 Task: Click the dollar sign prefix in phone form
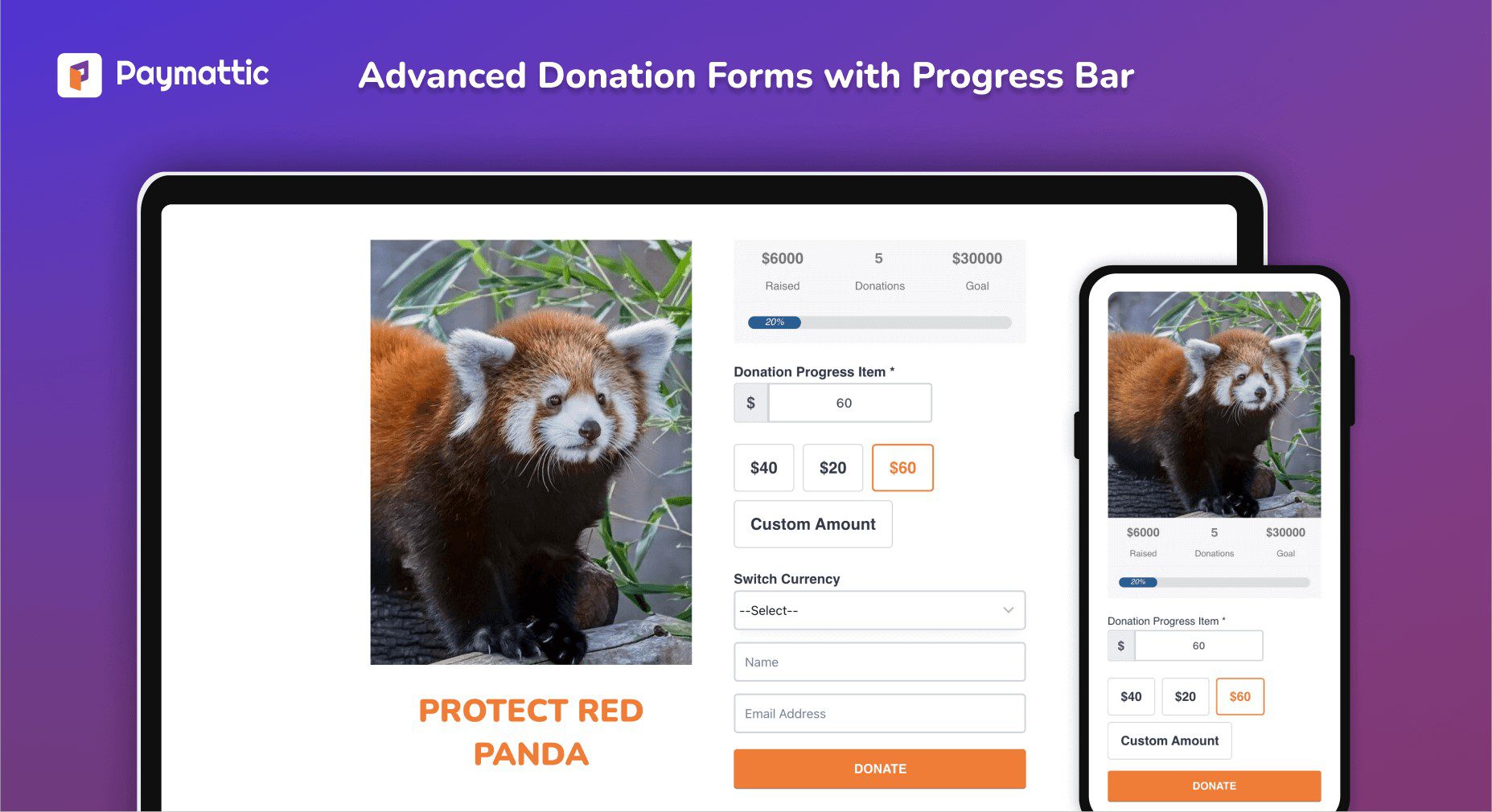1121,646
